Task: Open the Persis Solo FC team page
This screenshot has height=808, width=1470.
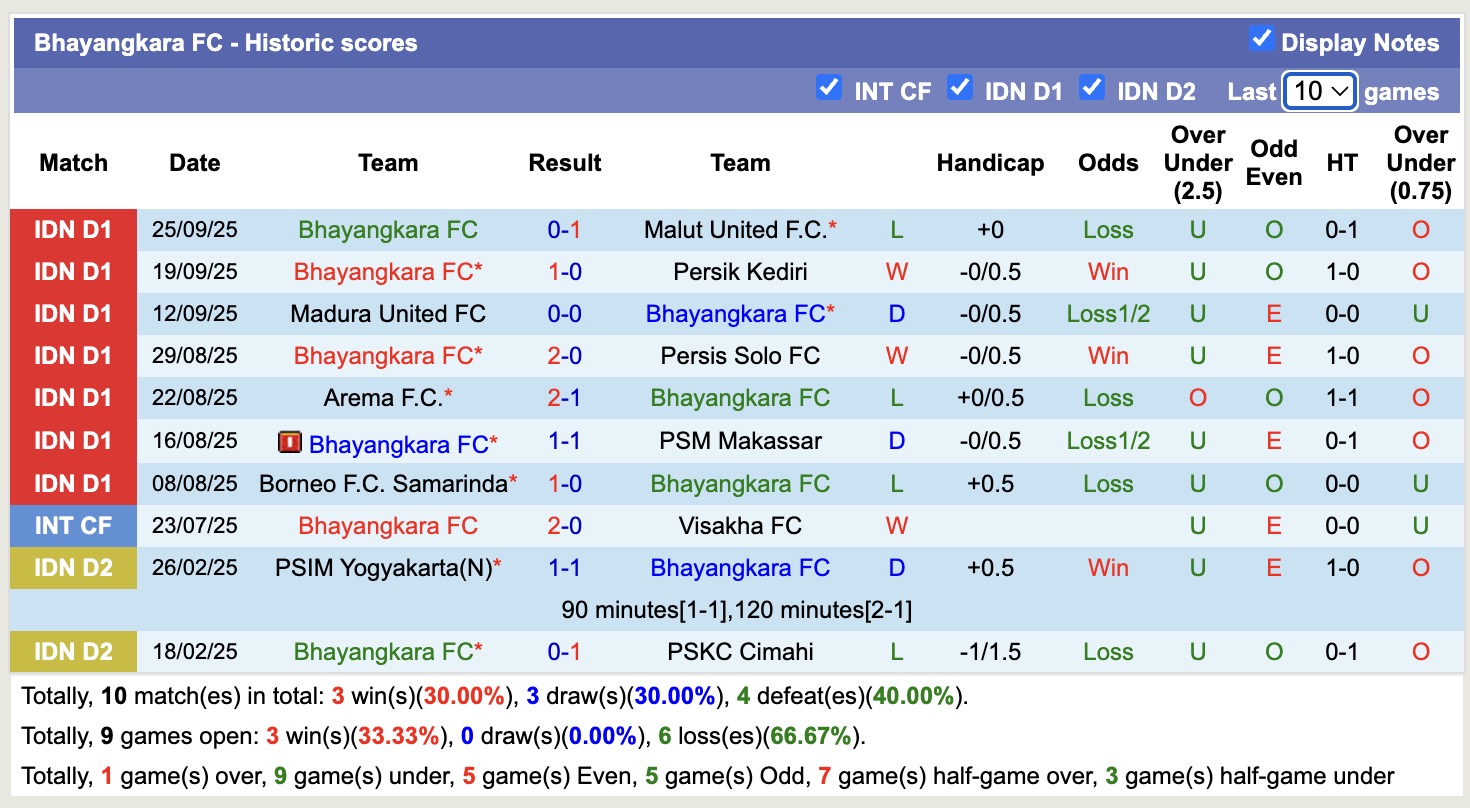Action: (x=740, y=356)
